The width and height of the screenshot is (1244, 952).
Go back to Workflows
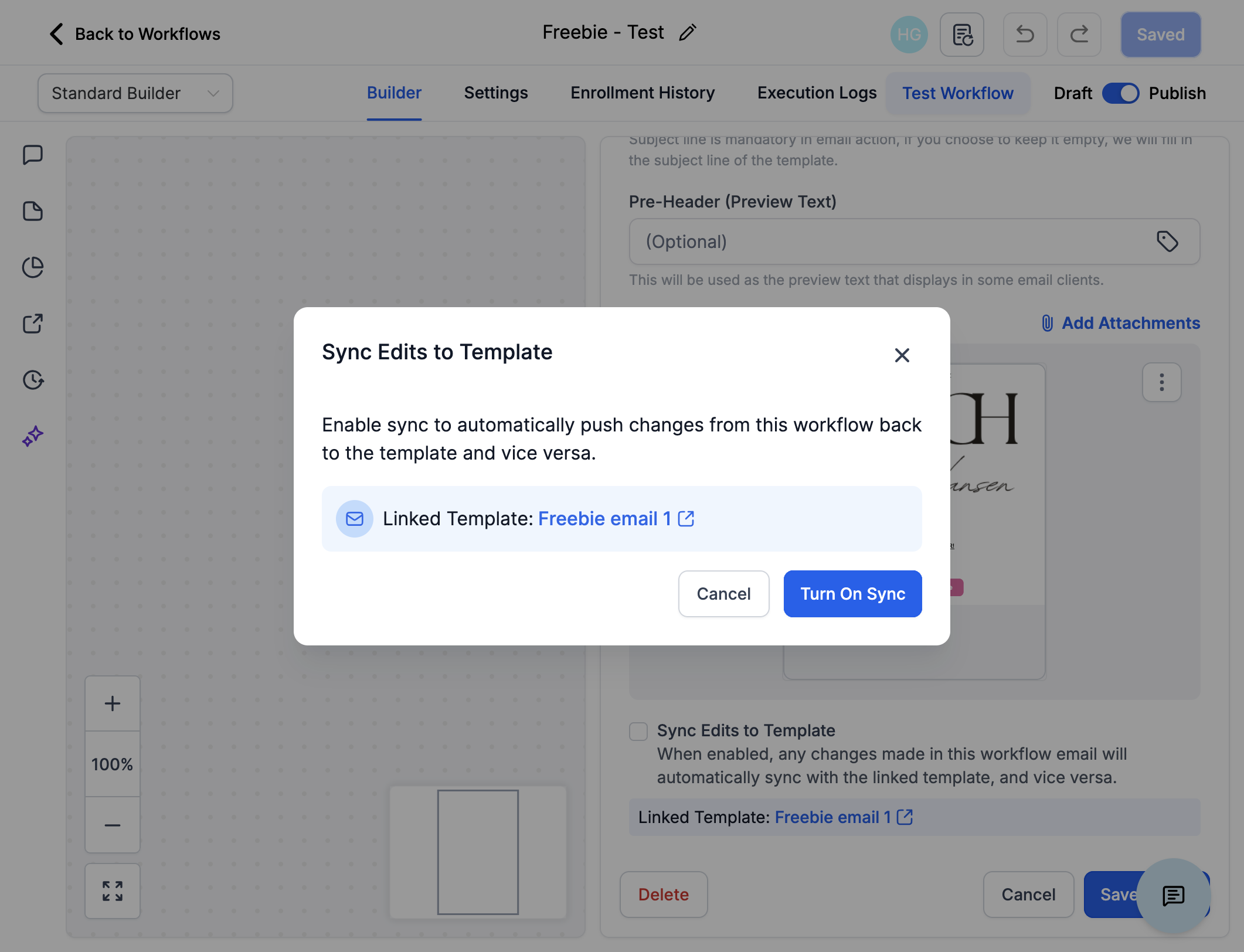click(135, 34)
